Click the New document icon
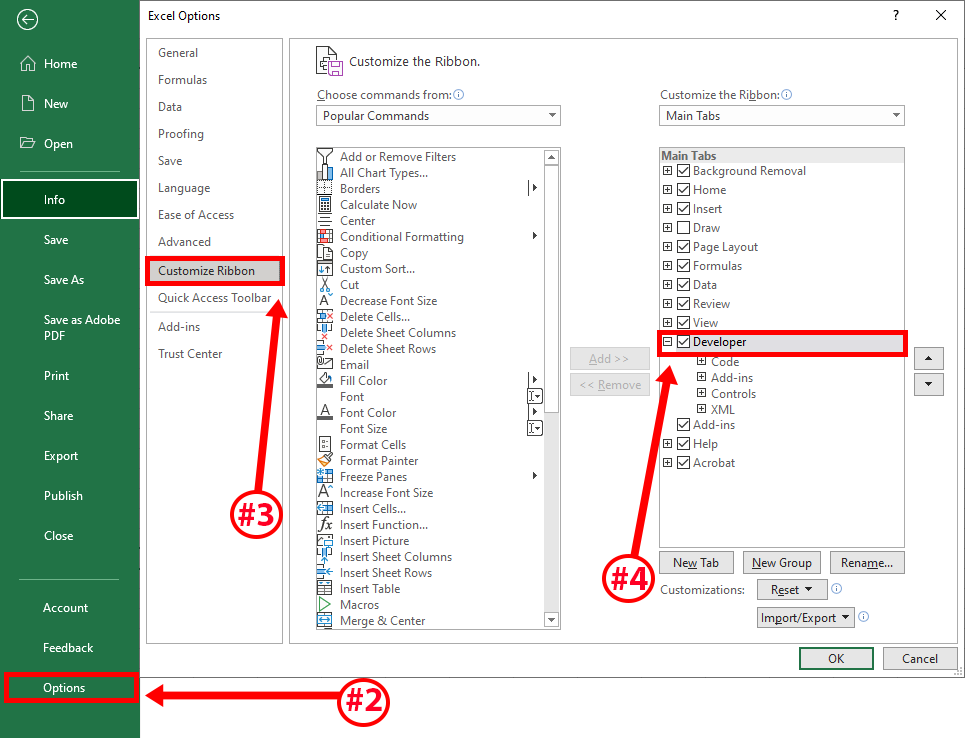This screenshot has height=738, width=965. (28, 103)
